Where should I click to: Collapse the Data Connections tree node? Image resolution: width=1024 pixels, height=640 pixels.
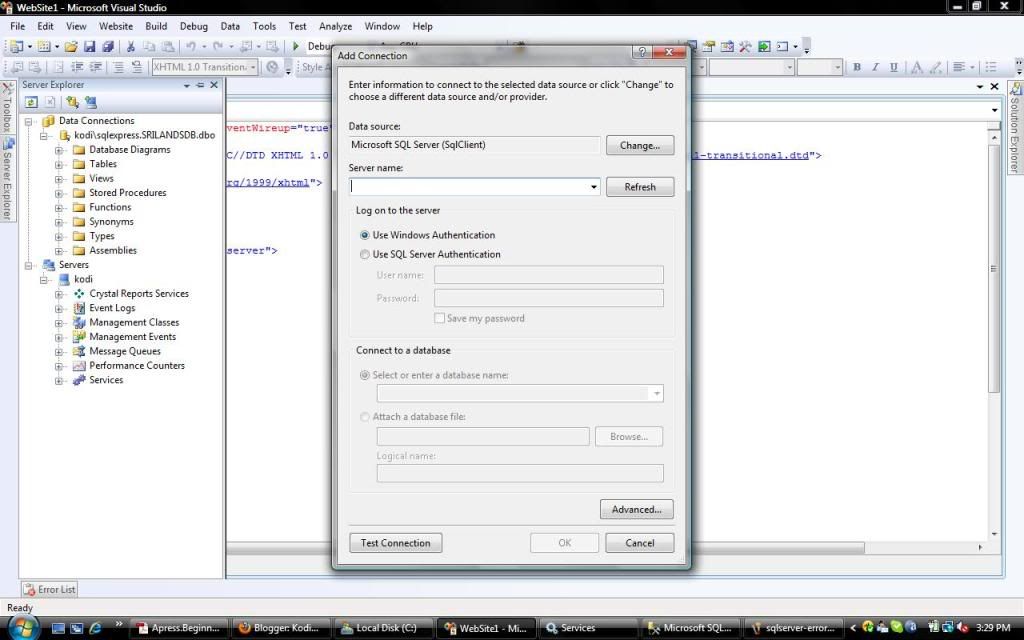(29, 121)
